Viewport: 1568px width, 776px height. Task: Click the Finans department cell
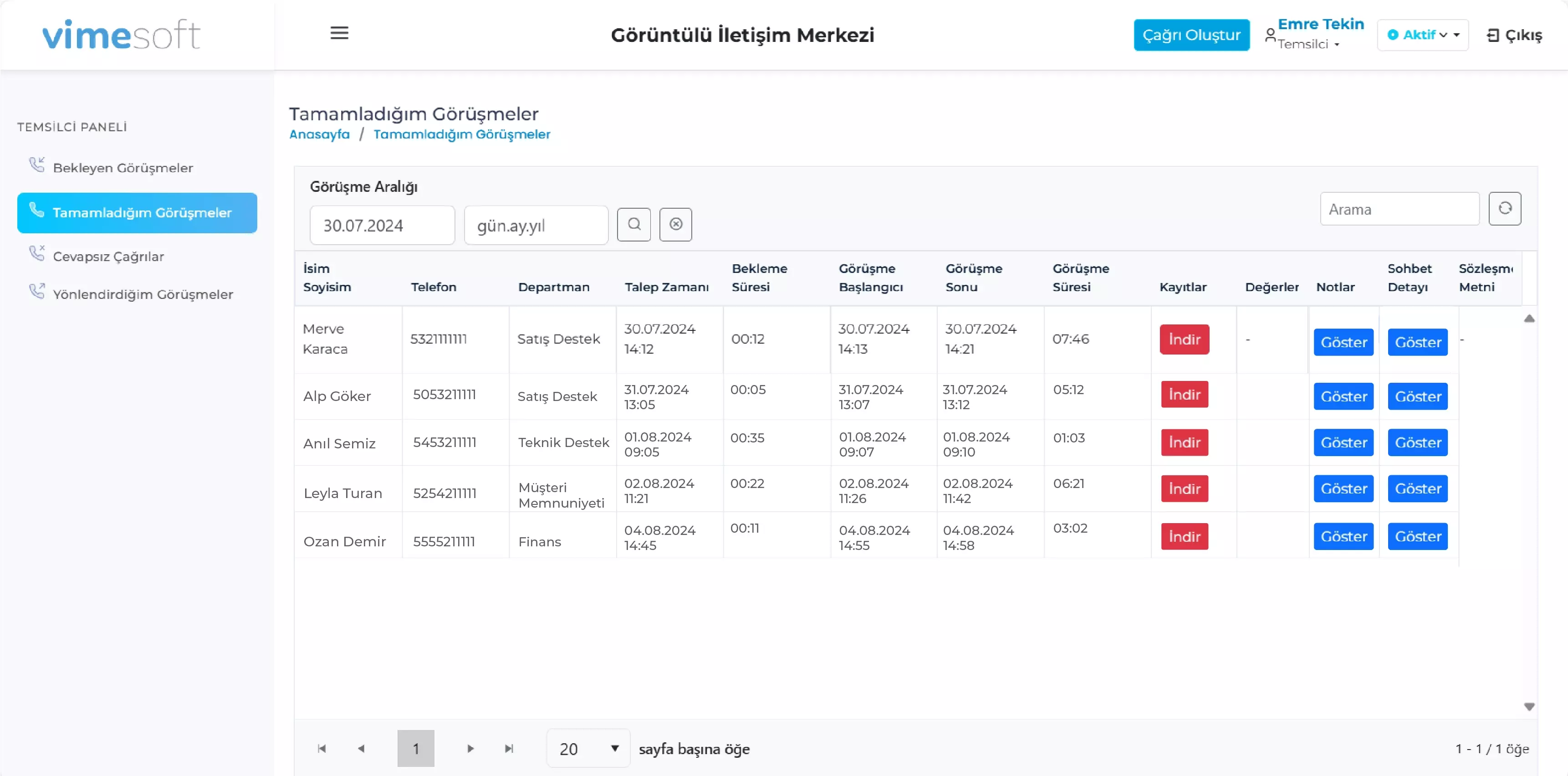coord(539,541)
